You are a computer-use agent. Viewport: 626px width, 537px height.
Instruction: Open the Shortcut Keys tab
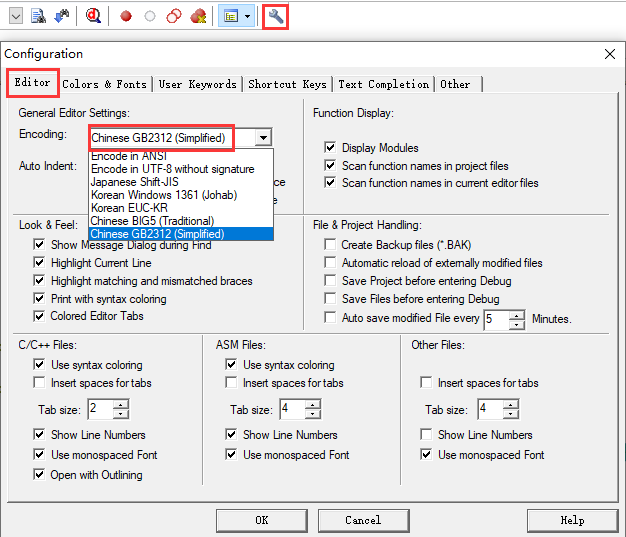[x=287, y=84]
